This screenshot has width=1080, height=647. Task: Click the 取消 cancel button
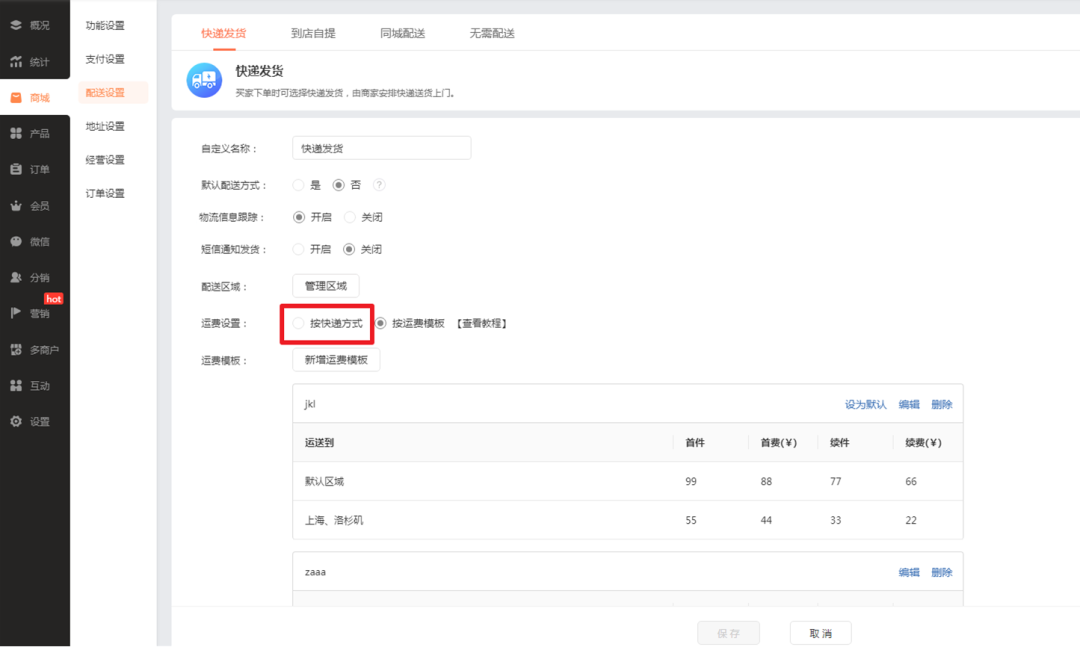(x=820, y=633)
